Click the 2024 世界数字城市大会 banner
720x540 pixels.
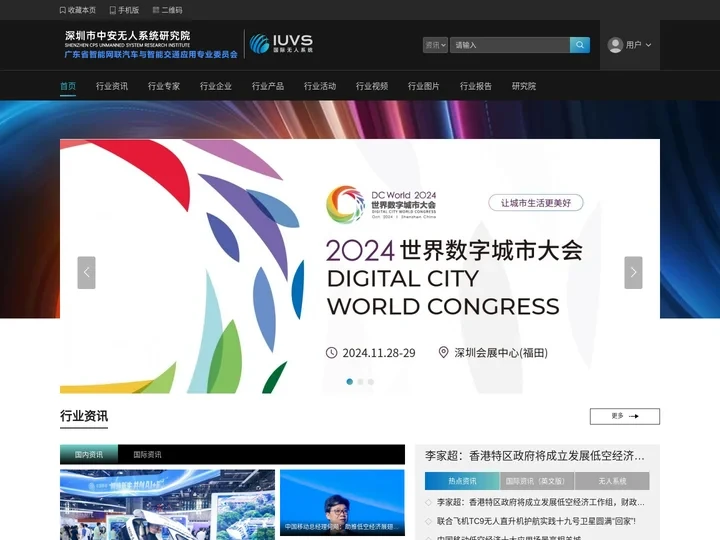[360, 266]
